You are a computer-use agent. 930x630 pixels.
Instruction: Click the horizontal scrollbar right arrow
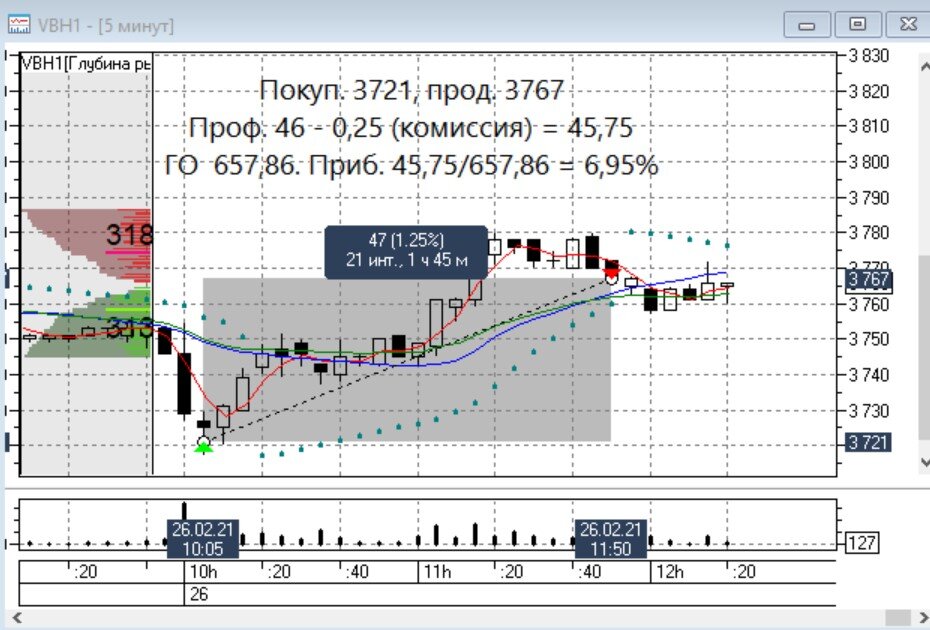coord(923,618)
